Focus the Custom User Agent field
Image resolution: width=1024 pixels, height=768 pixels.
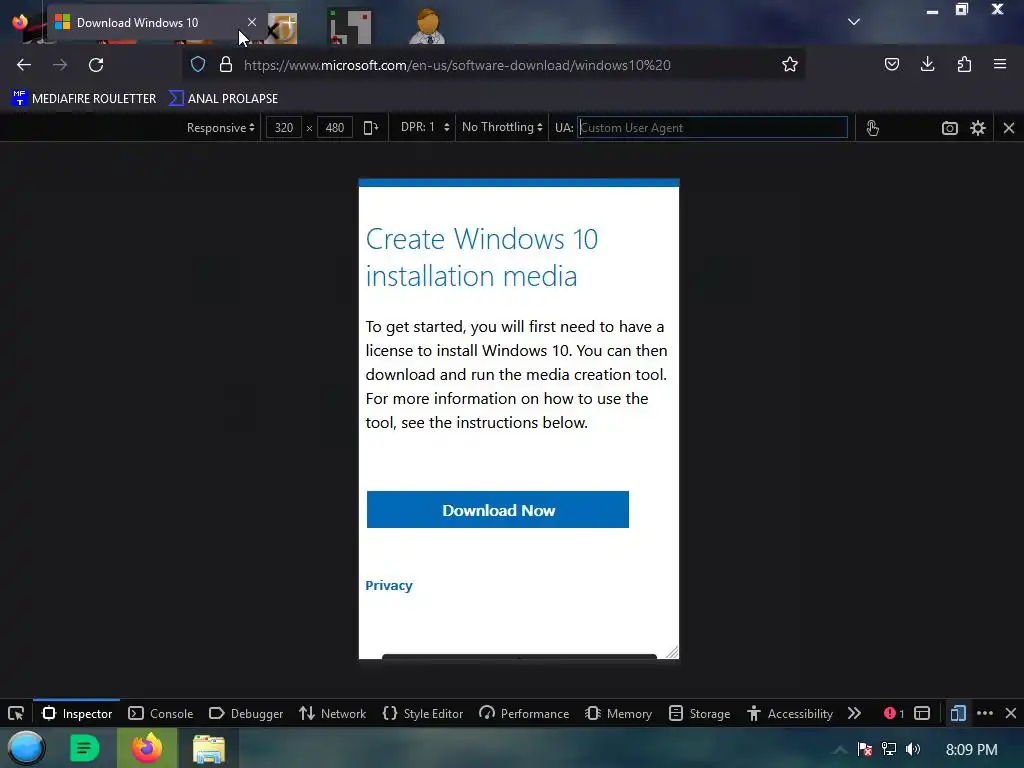tap(712, 128)
